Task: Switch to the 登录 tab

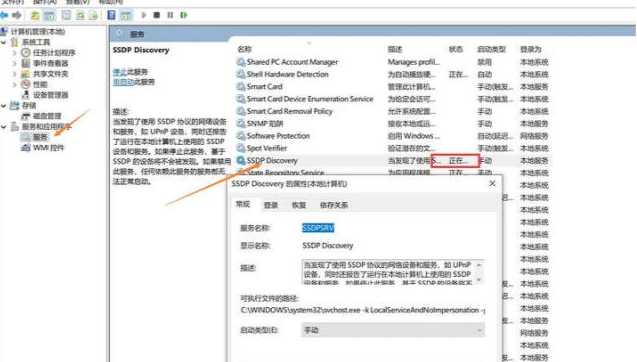Action: tap(271, 205)
